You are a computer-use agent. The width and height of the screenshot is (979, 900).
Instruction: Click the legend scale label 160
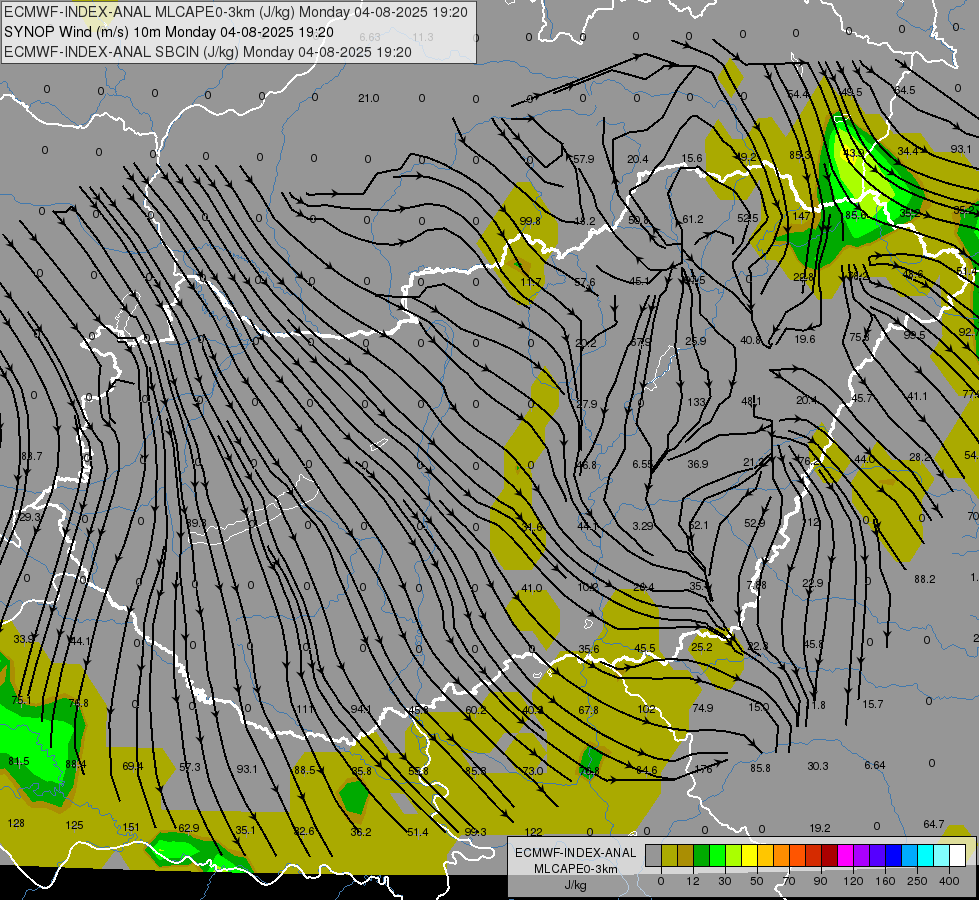click(885, 881)
